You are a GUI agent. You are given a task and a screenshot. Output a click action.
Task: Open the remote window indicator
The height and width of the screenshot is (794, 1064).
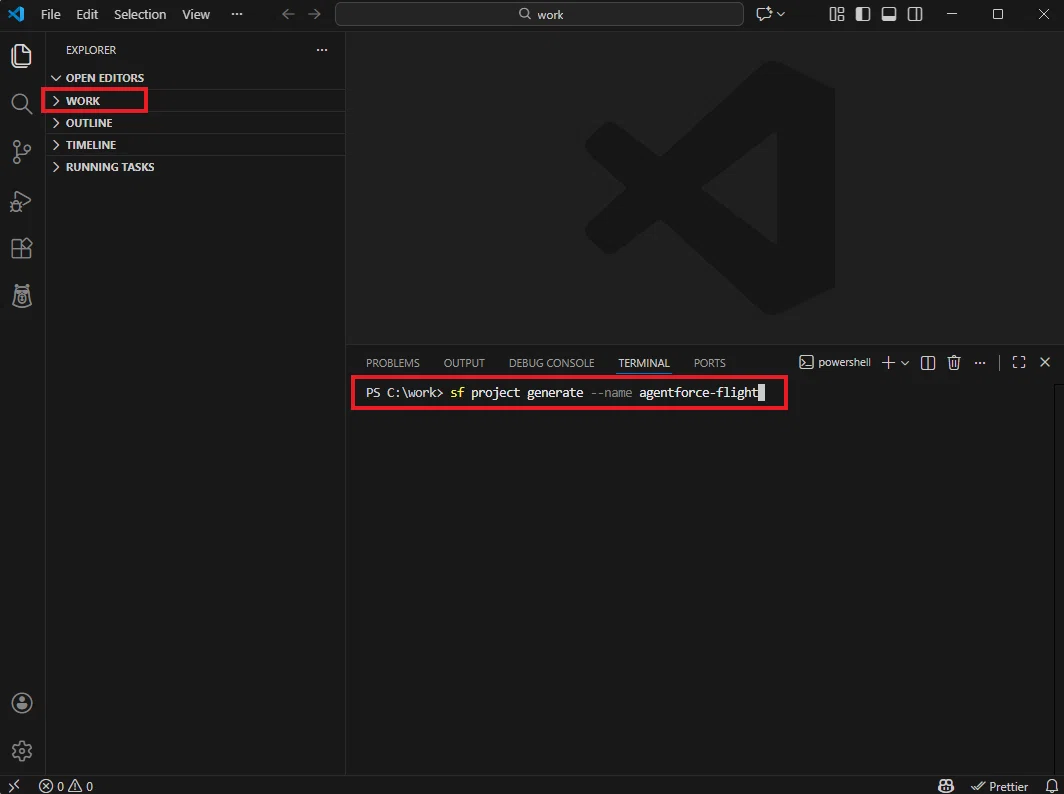pos(14,786)
